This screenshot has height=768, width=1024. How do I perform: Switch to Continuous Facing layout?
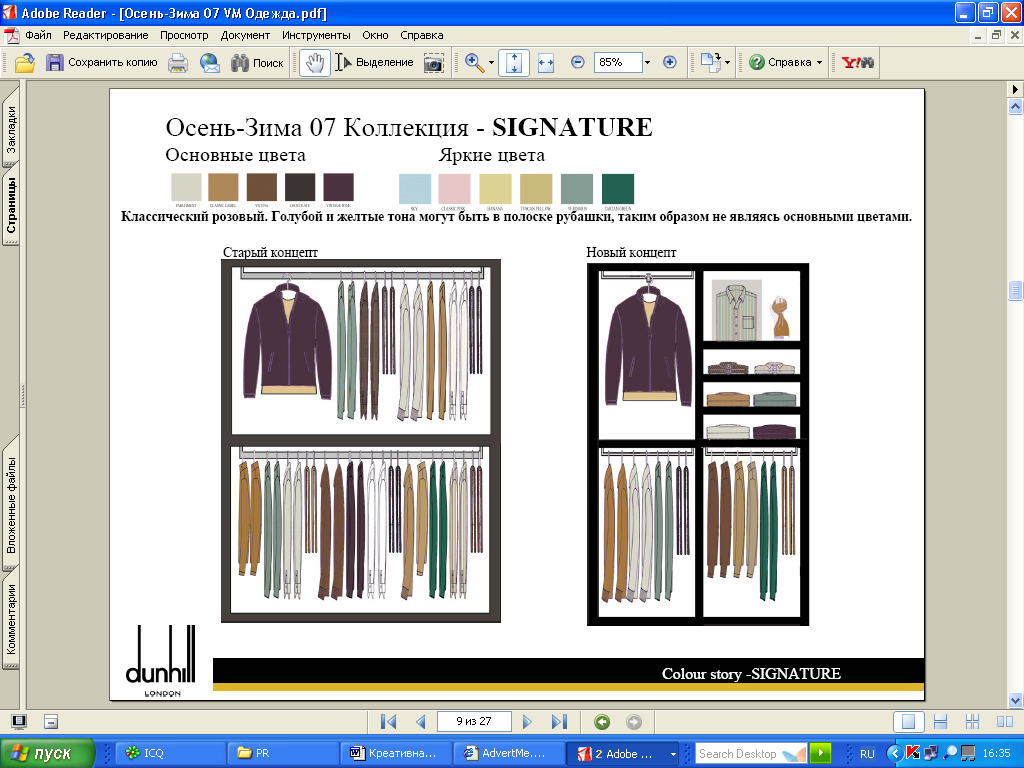pos(972,722)
